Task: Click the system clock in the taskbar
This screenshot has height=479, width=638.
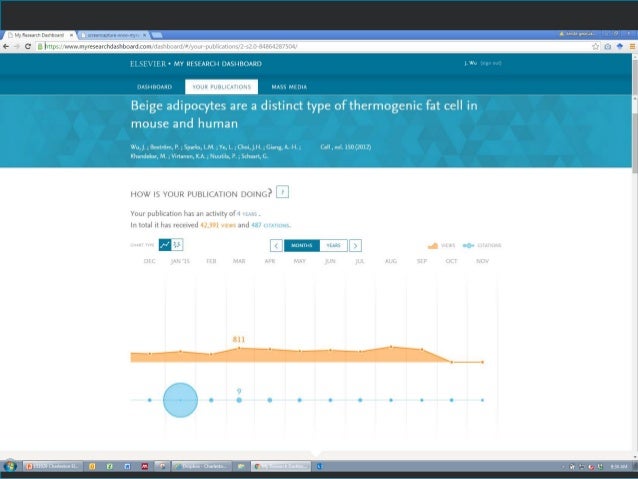Action: (x=619, y=466)
